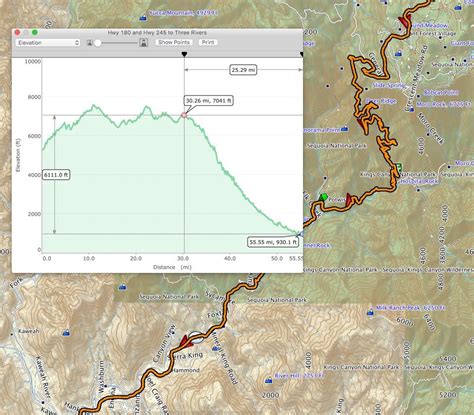Click the red route arrow below Deer Ridge
Screen dimensions: 474x415
pyautogui.click(x=362, y=124)
